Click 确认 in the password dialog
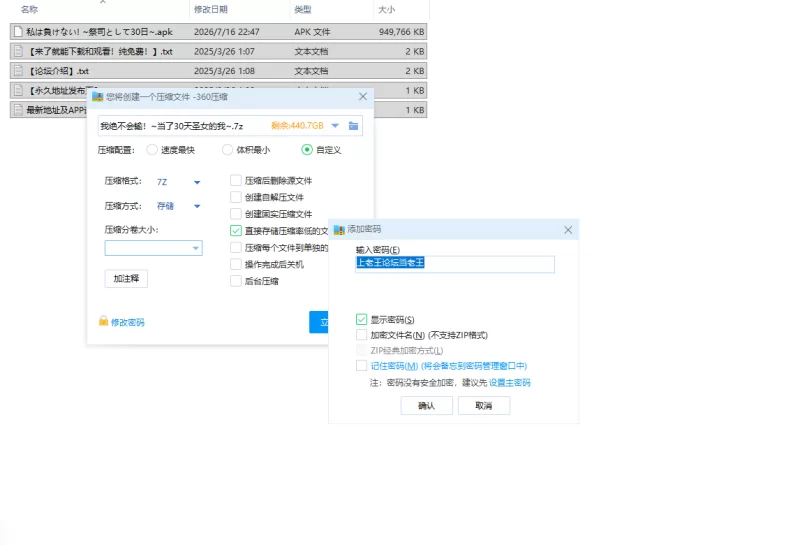The width and height of the screenshot is (800, 545). (427, 406)
